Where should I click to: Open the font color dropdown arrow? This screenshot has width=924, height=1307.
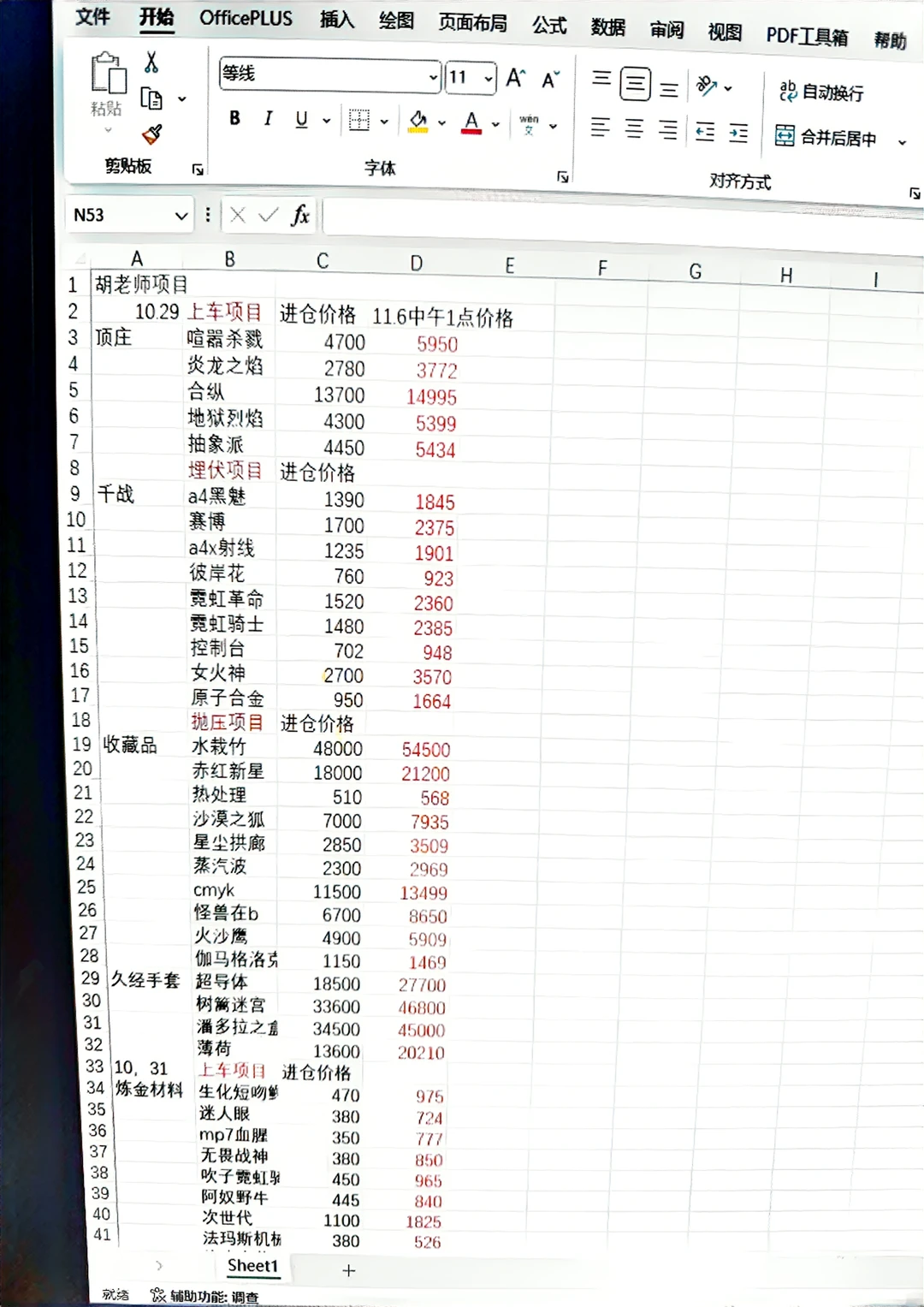coord(495,125)
